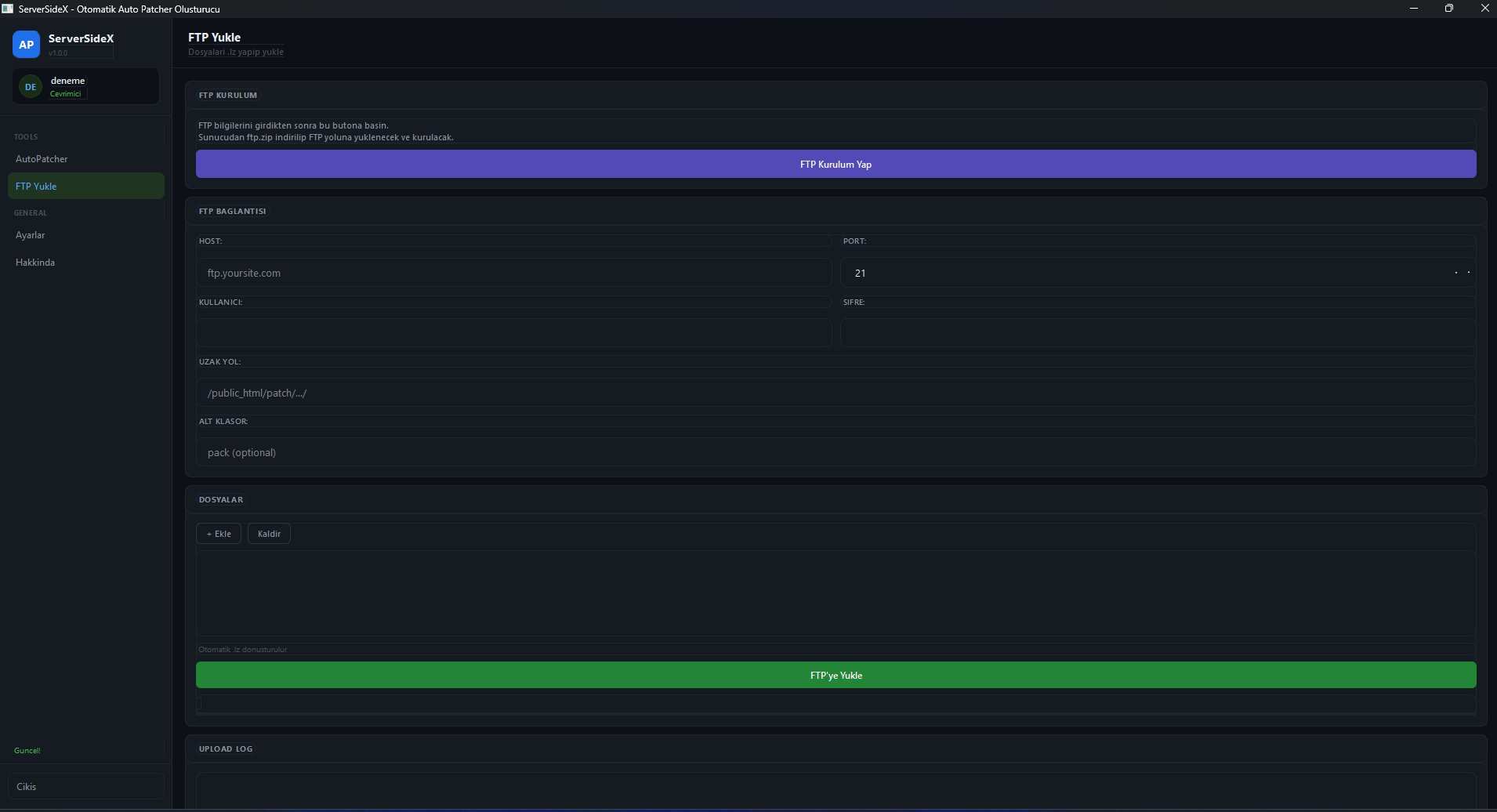
Task: Click the DE user avatar icon
Action: [x=31, y=86]
